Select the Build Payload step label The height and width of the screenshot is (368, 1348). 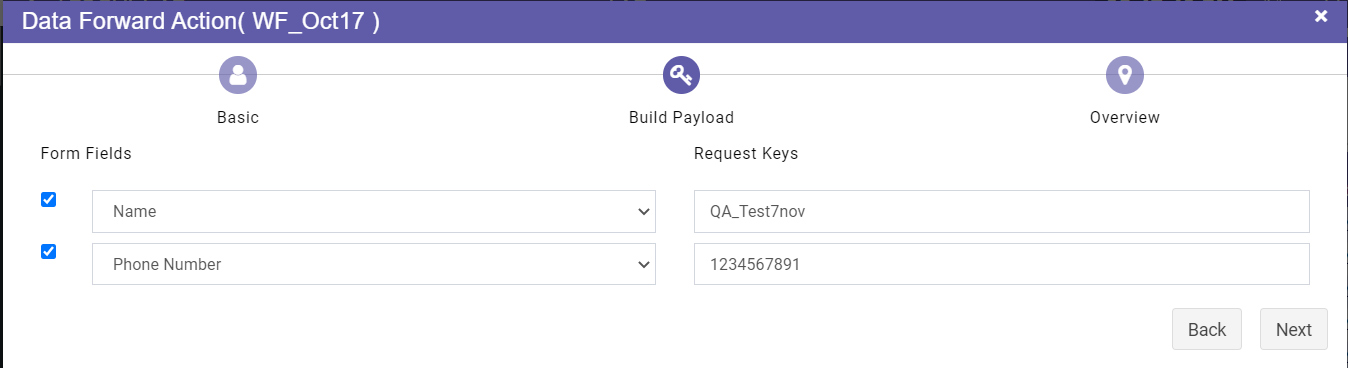tap(681, 118)
